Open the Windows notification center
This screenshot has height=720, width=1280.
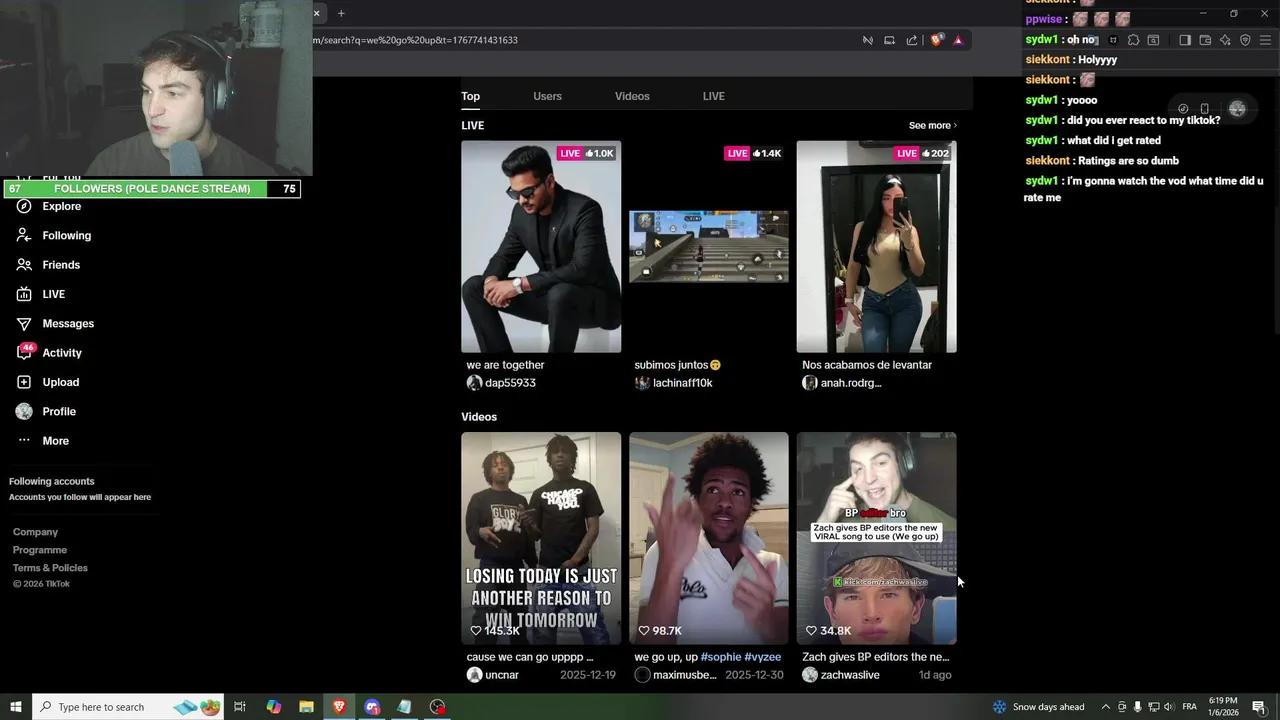pyautogui.click(x=1258, y=707)
